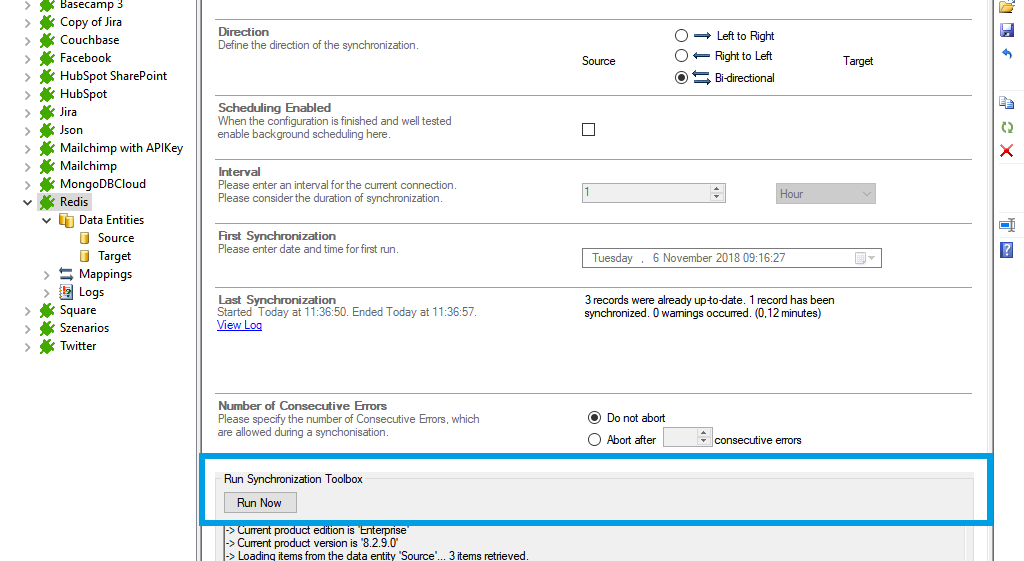This screenshot has width=1024, height=561.
Task: Open the View Log link
Action: [x=239, y=325]
